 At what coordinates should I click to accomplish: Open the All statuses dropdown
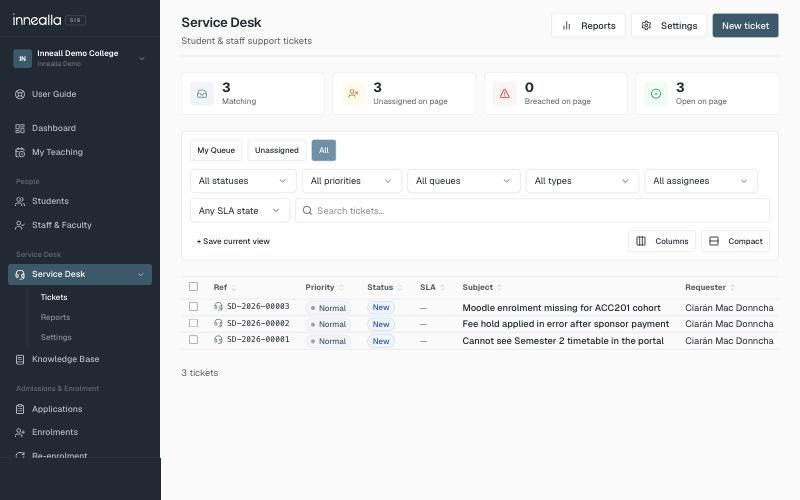pyautogui.click(x=243, y=181)
